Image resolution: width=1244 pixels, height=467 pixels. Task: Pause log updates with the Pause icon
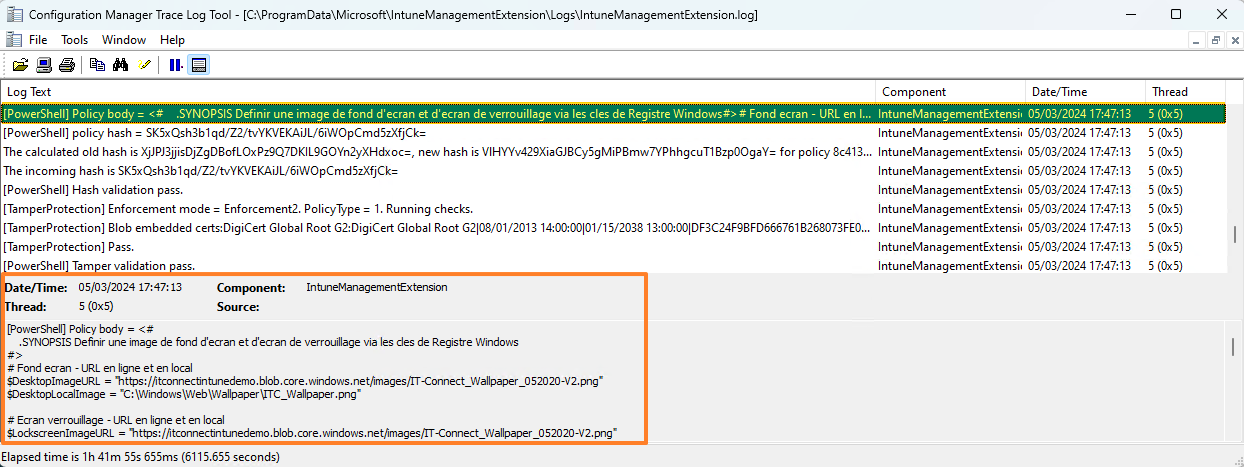tap(175, 65)
